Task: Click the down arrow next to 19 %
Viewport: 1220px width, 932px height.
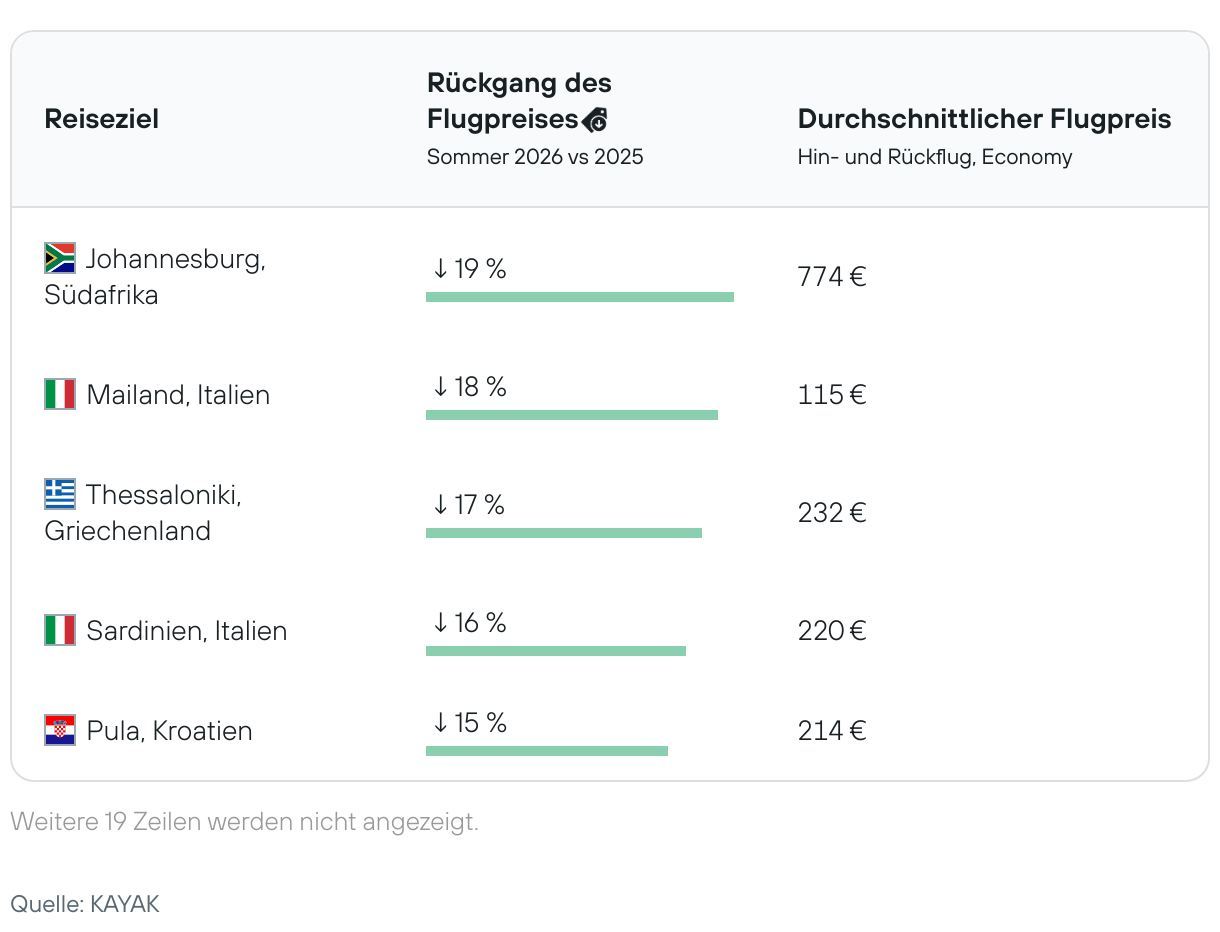Action: pyautogui.click(x=439, y=269)
